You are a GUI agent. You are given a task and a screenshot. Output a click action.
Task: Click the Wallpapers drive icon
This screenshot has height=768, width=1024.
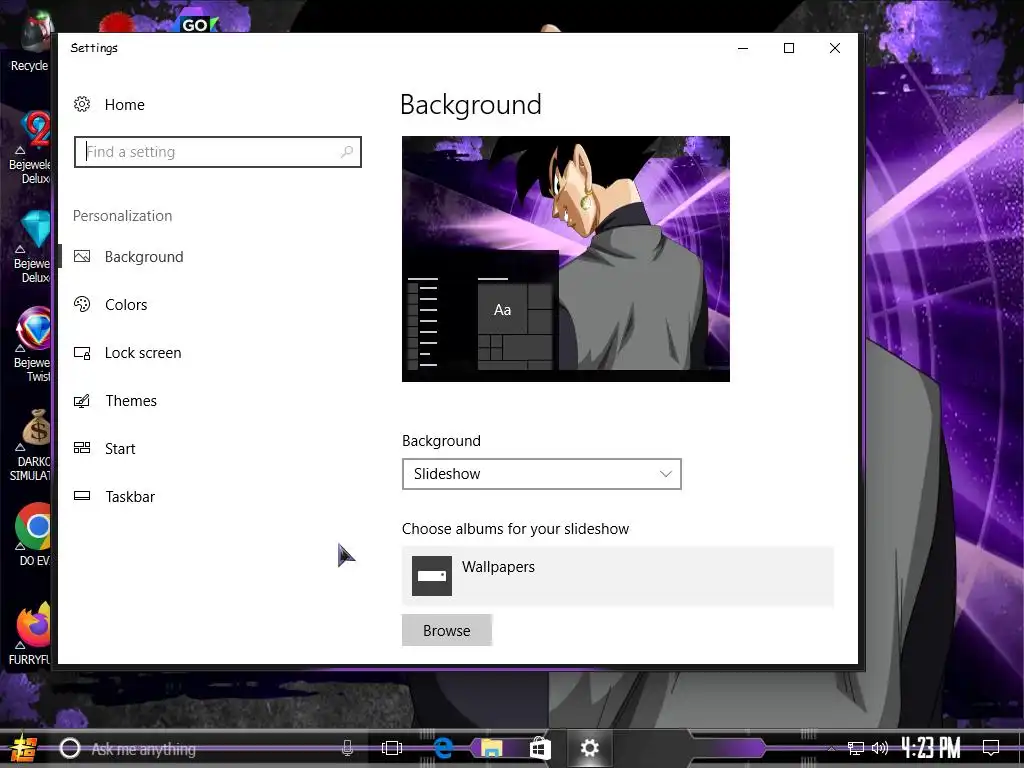(x=432, y=576)
